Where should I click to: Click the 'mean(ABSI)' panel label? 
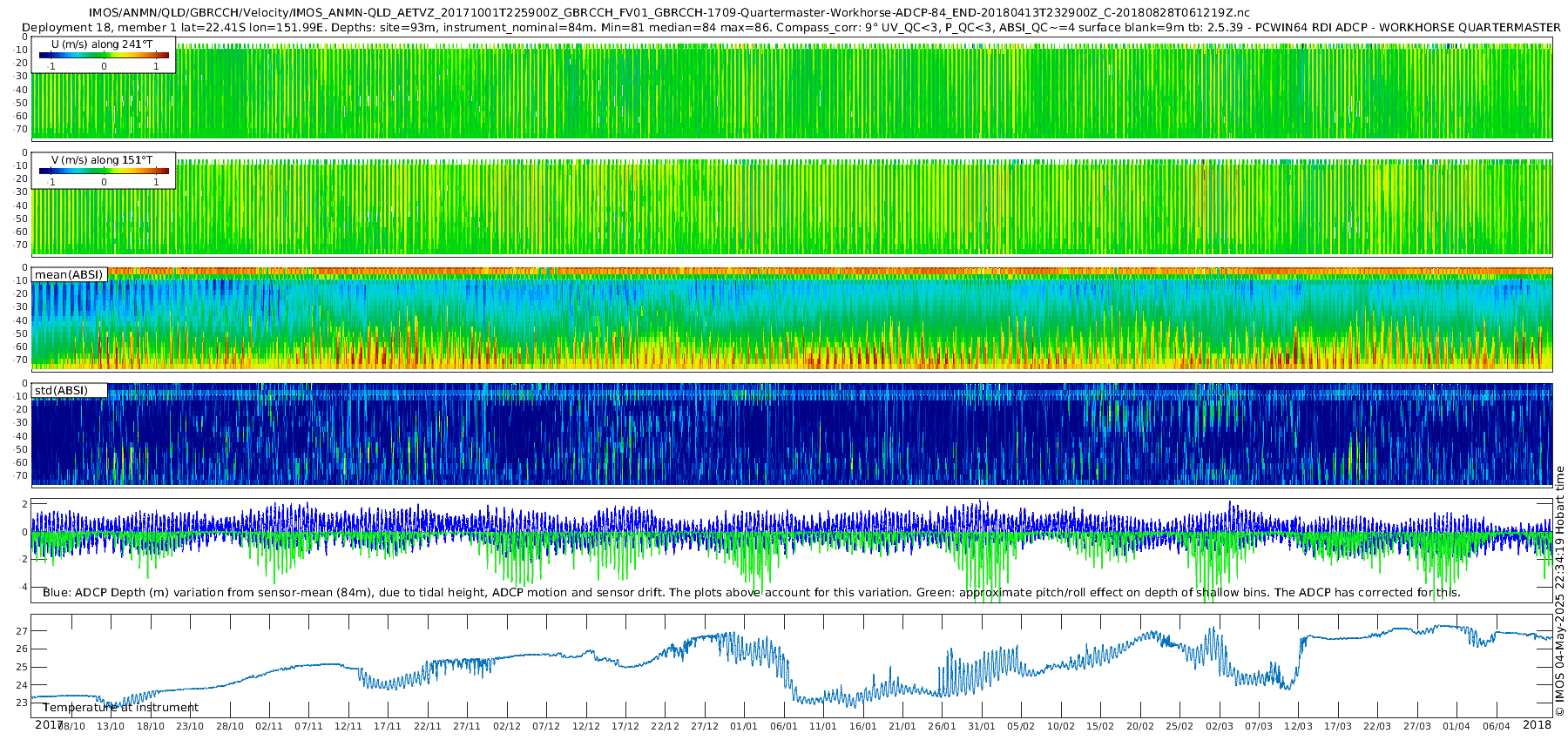(x=69, y=275)
